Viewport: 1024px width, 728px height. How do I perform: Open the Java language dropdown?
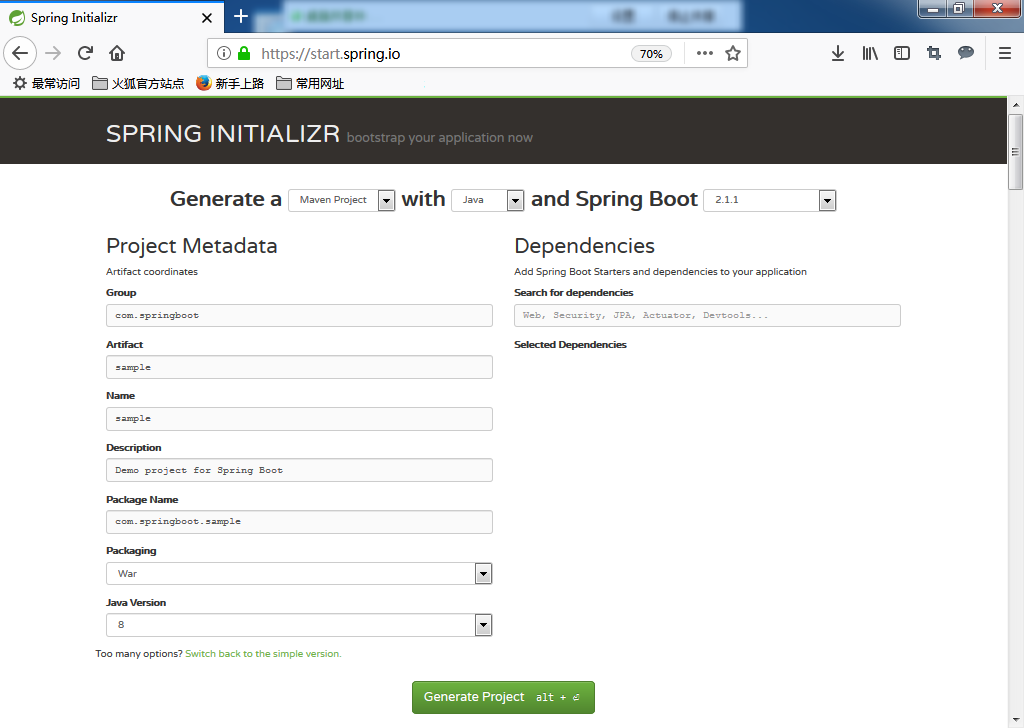(488, 200)
